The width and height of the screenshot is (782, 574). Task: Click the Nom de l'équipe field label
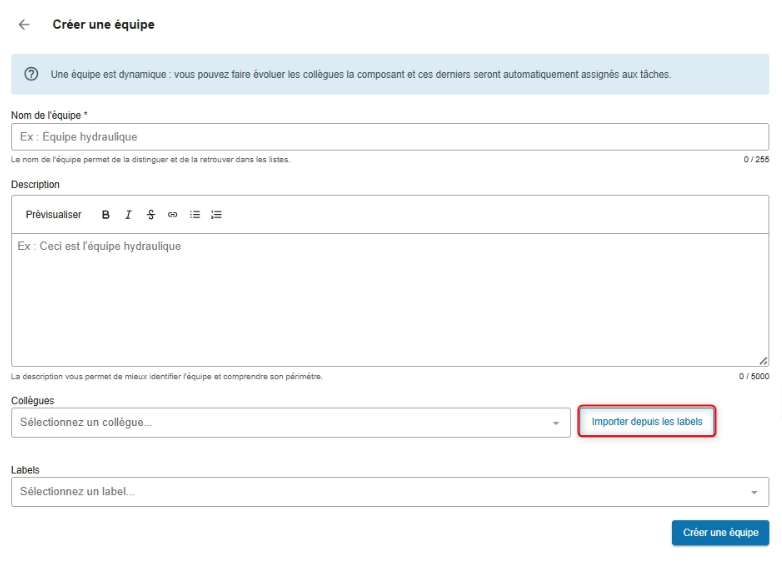point(49,115)
